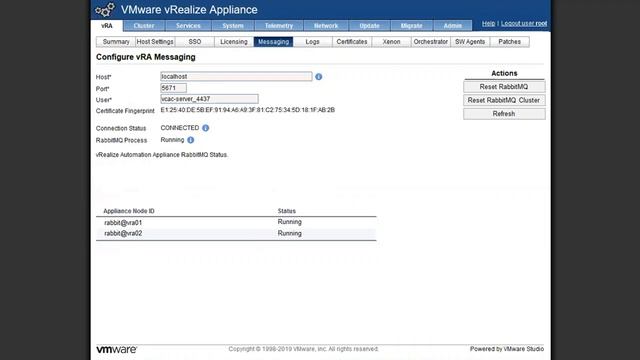Go to the Migrate tab
Screen dimensions: 640x360
411,26
